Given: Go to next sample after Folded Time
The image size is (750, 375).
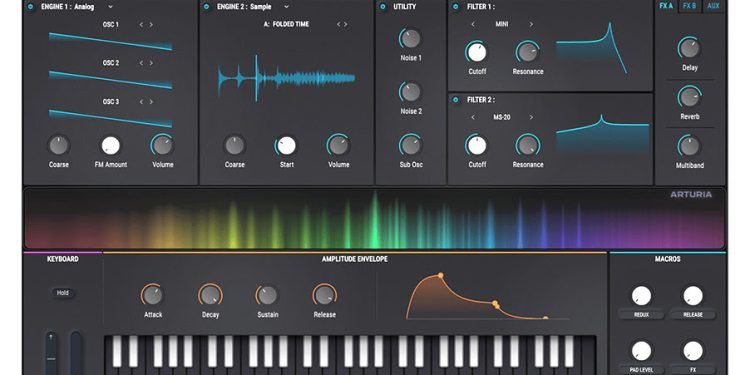Looking at the screenshot, I should coord(345,24).
